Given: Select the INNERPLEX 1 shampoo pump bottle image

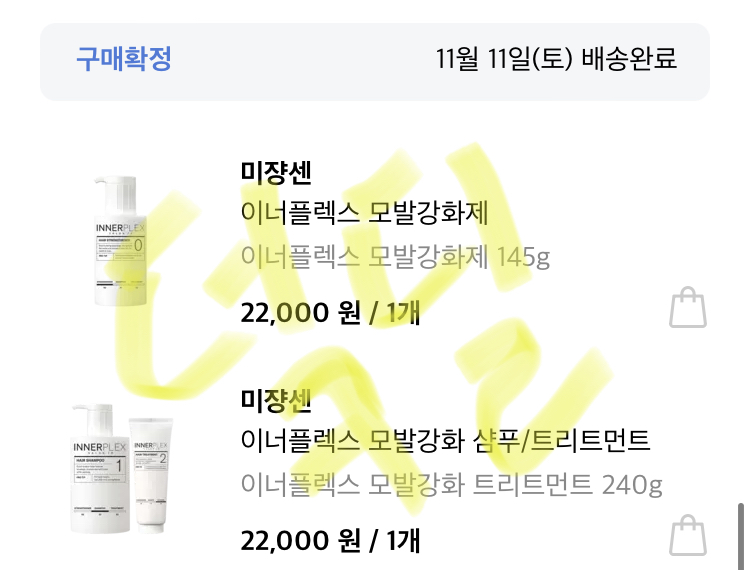Looking at the screenshot, I should coord(100,469).
